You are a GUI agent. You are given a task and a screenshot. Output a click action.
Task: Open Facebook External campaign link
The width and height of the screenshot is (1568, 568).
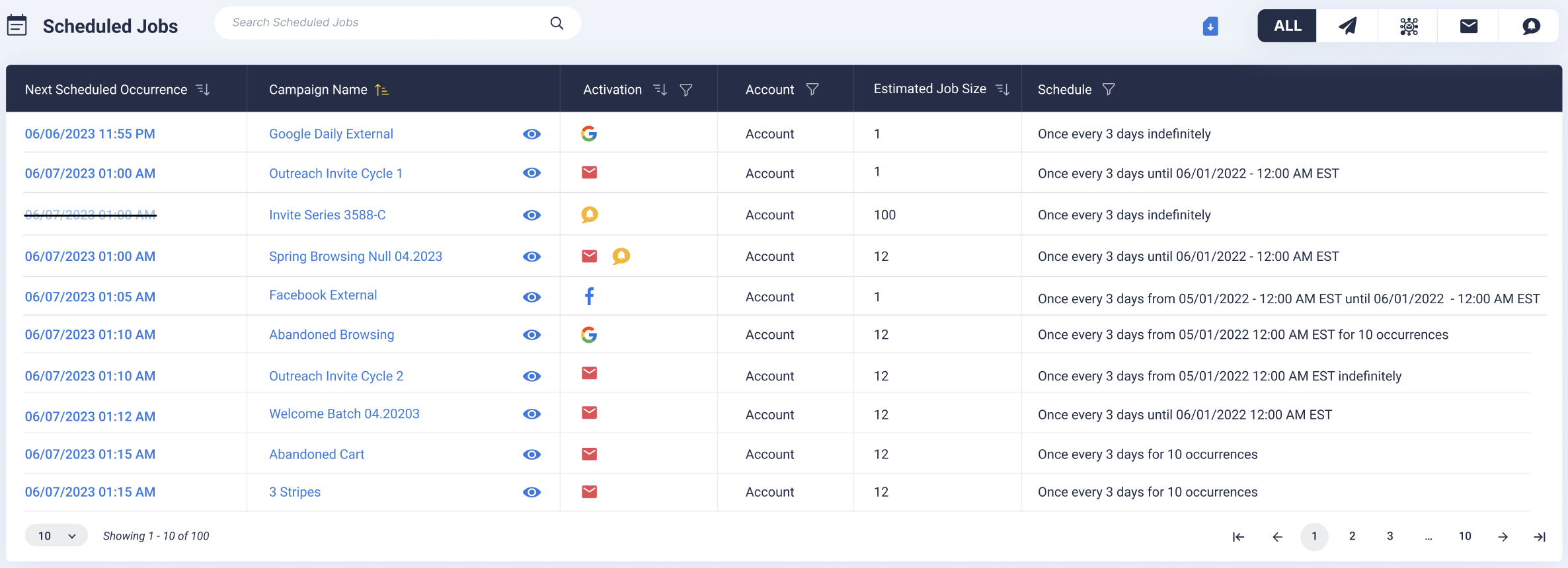(323, 295)
